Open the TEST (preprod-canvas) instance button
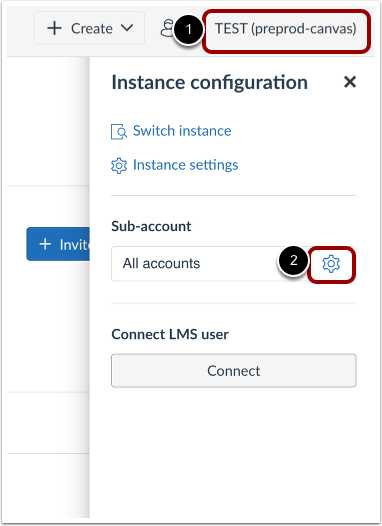The width and height of the screenshot is (382, 526). point(286,29)
